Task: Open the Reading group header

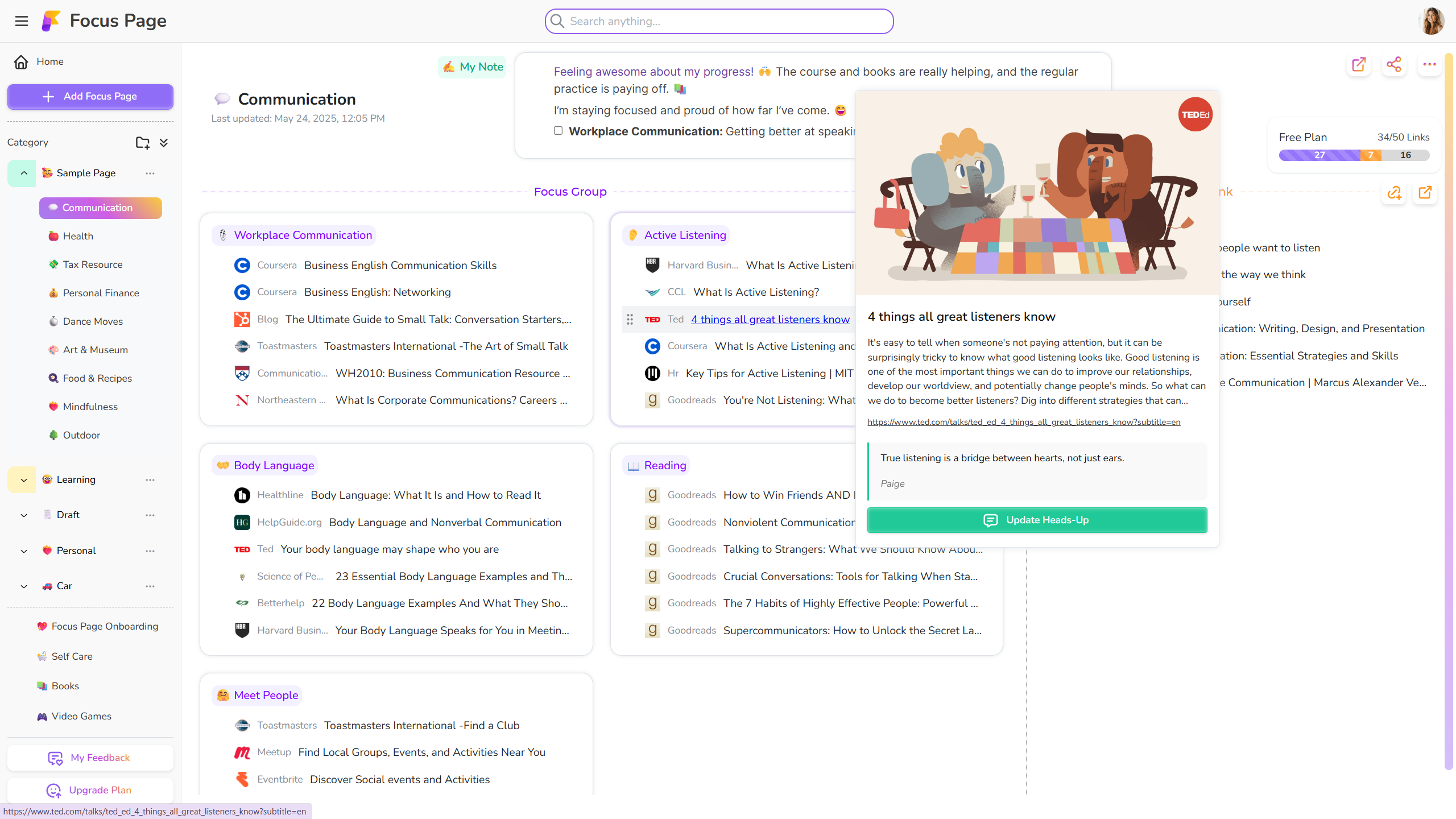Action: point(656,466)
